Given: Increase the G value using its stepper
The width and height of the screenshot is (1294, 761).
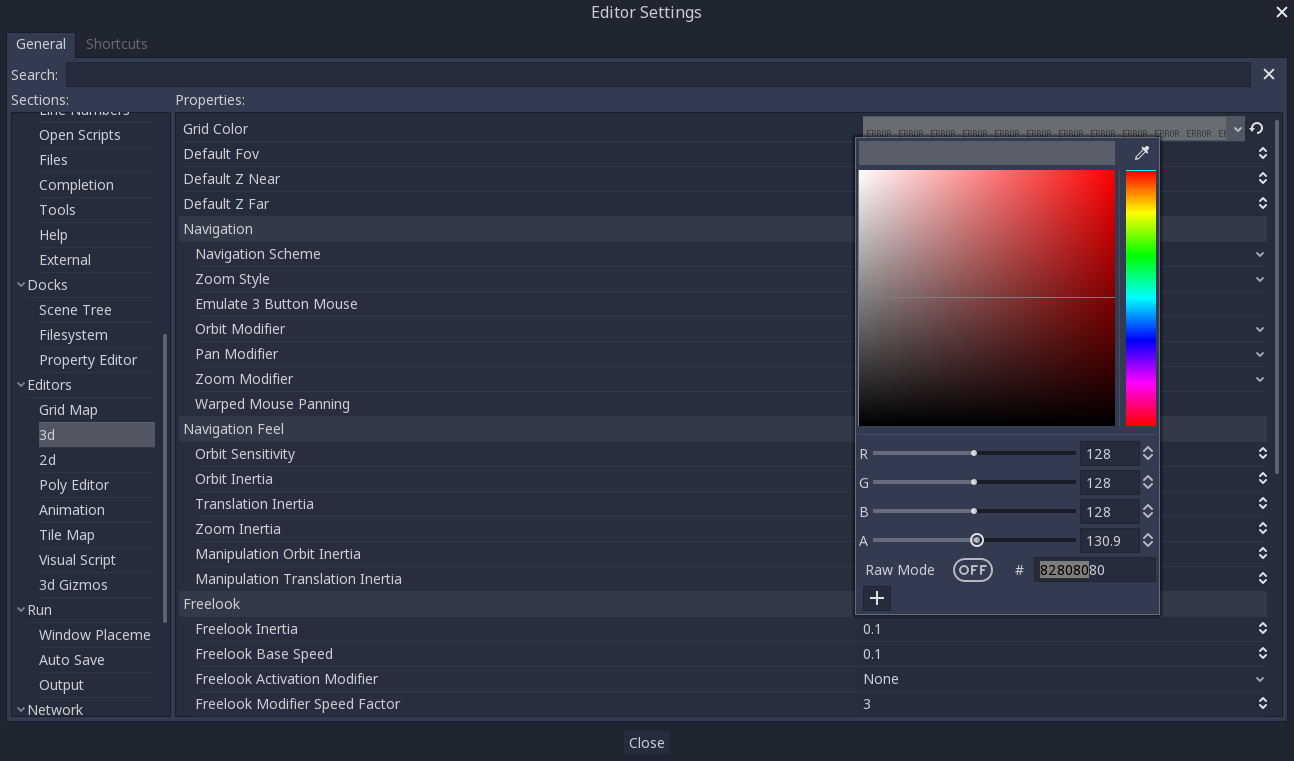Looking at the screenshot, I should click(x=1147, y=478).
